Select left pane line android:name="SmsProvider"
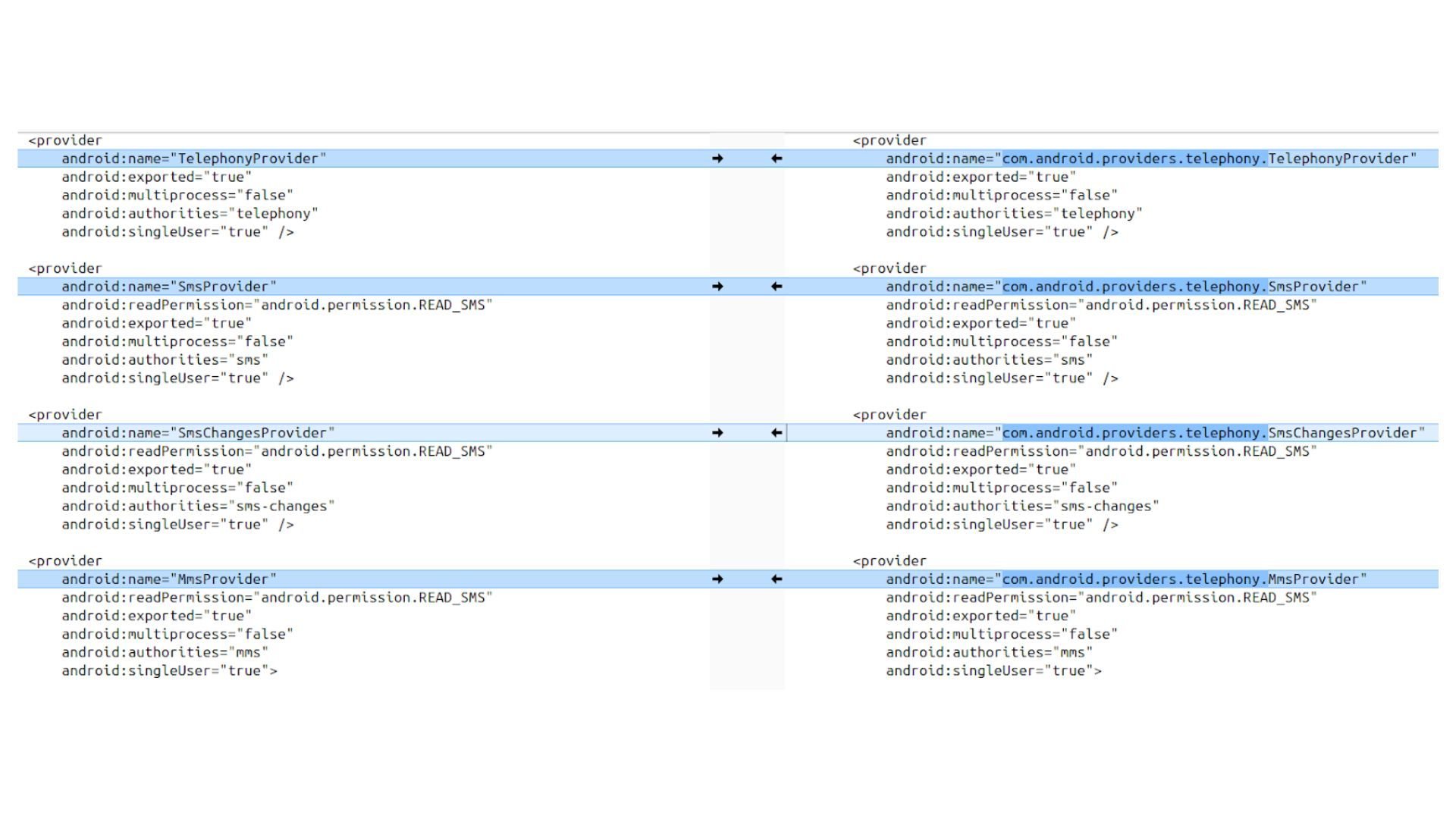Viewport: 1456px width, 819px height. coord(168,287)
